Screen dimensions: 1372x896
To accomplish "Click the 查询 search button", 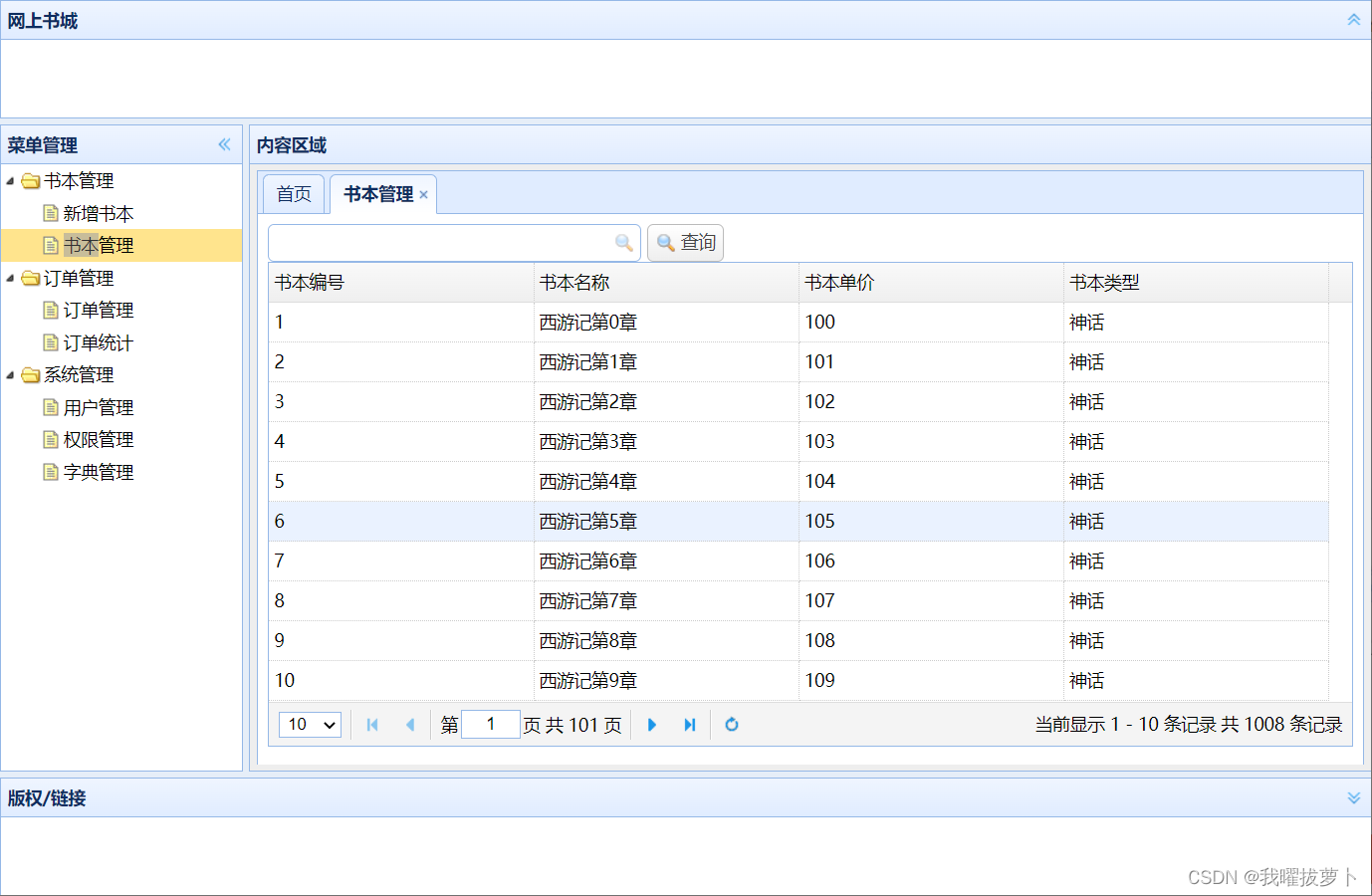I will point(685,242).
